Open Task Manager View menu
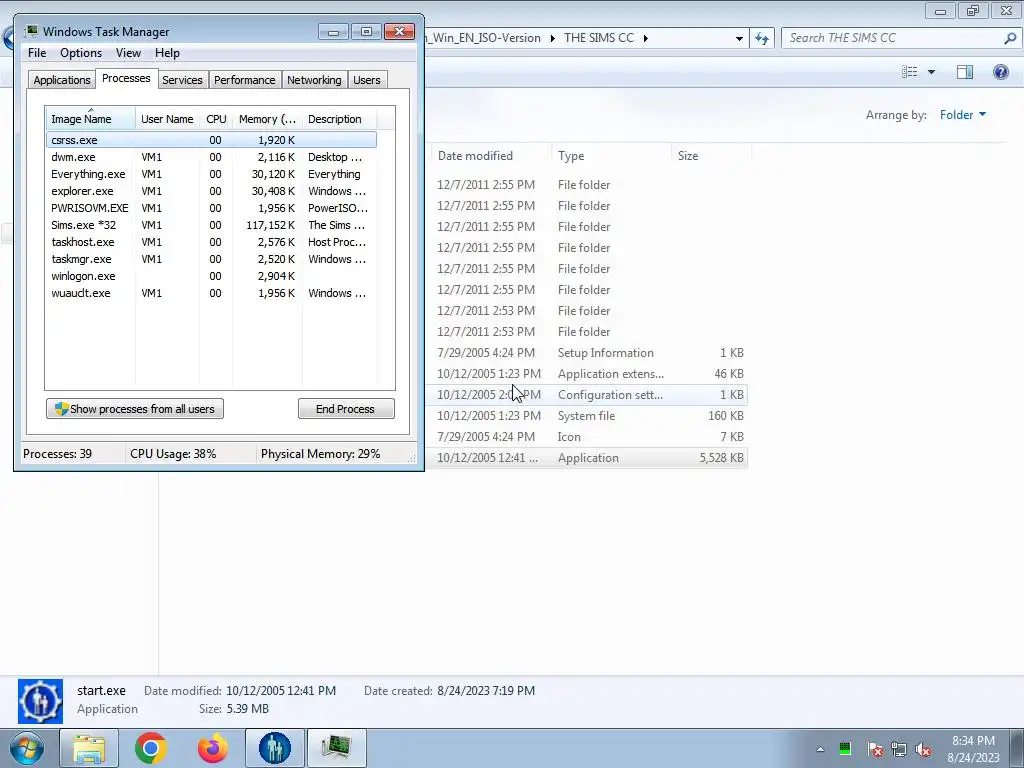Screen dimensions: 1024x768 pyautogui.click(x=128, y=53)
